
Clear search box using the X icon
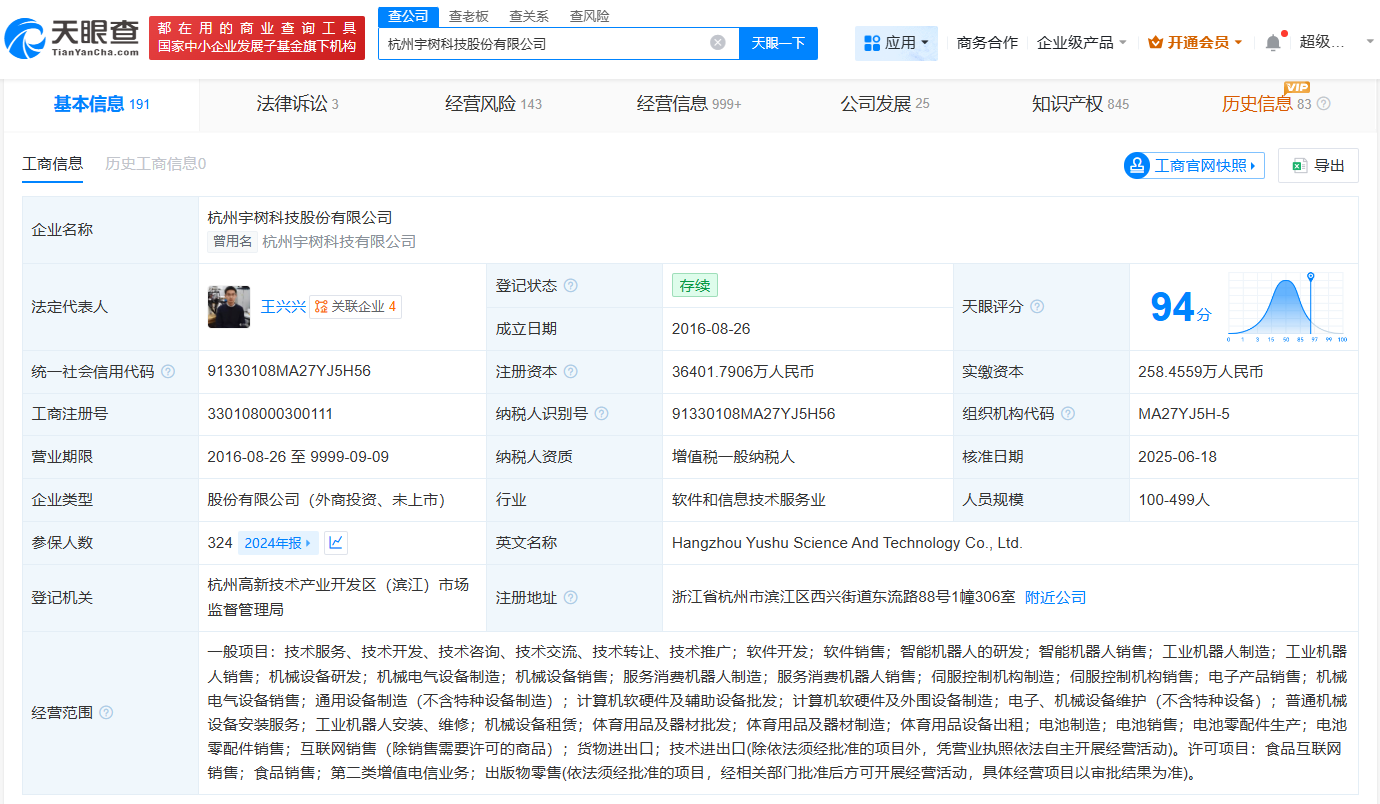coord(717,43)
